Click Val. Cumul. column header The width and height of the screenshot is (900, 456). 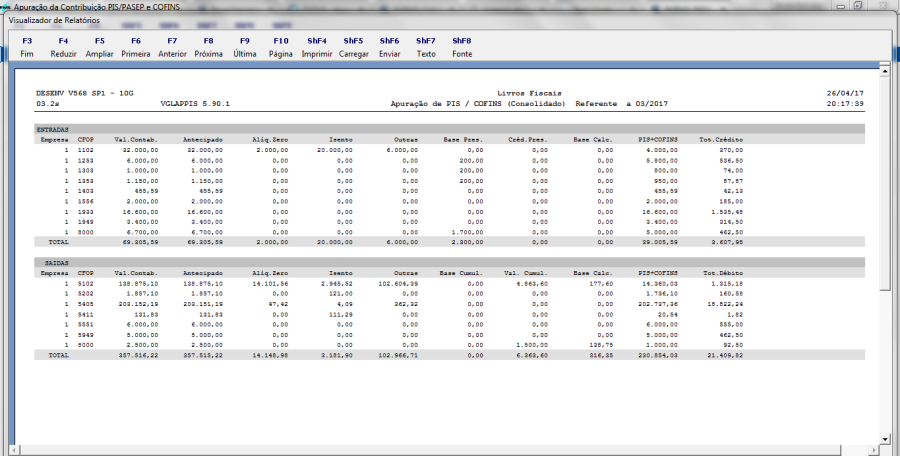click(526, 273)
